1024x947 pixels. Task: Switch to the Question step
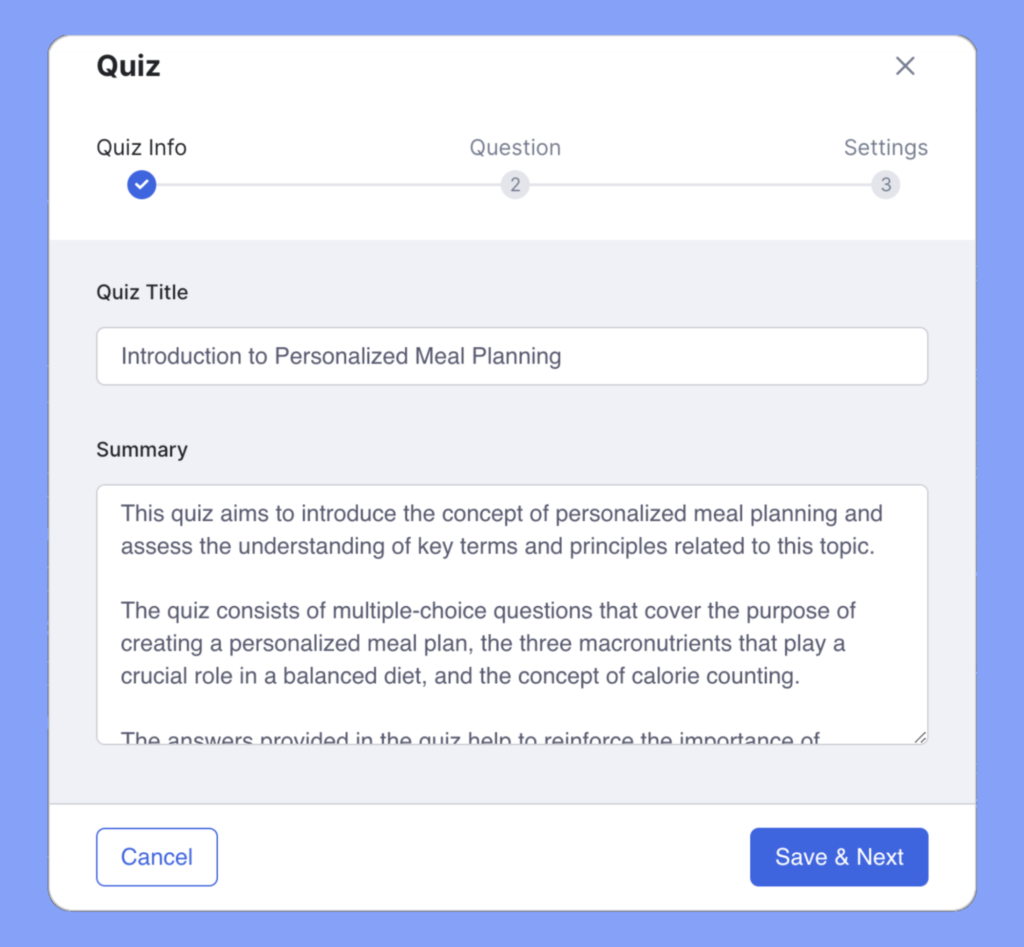tap(515, 147)
